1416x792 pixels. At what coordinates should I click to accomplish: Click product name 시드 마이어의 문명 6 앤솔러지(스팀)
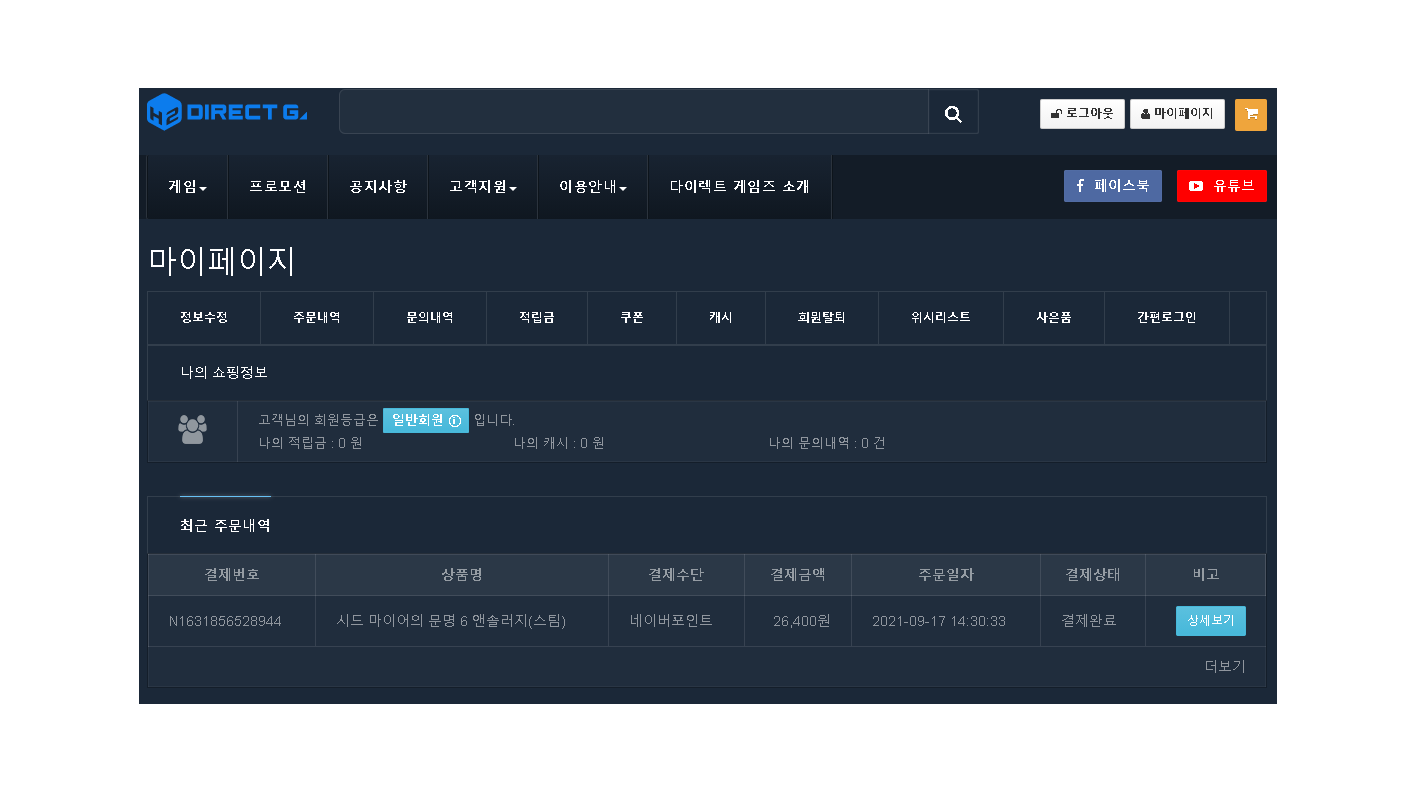pos(452,621)
